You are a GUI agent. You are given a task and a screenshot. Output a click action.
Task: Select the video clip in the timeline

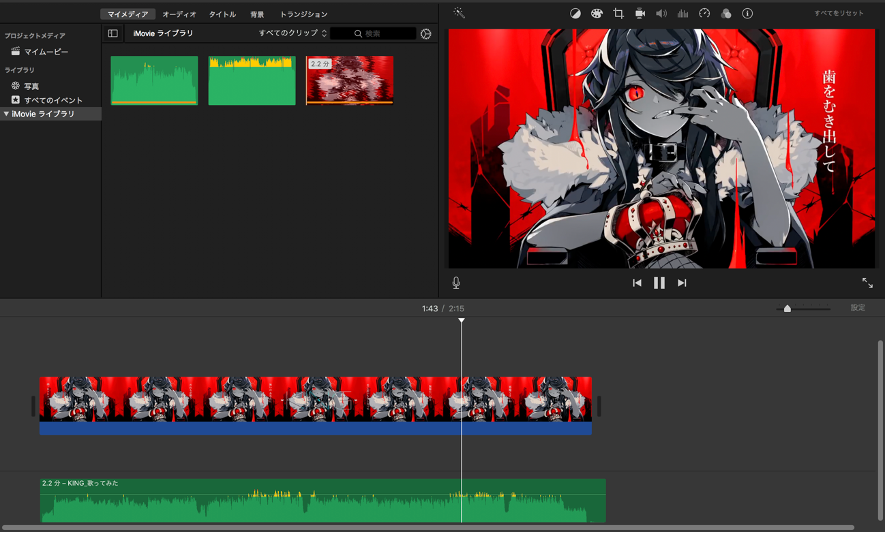point(316,405)
